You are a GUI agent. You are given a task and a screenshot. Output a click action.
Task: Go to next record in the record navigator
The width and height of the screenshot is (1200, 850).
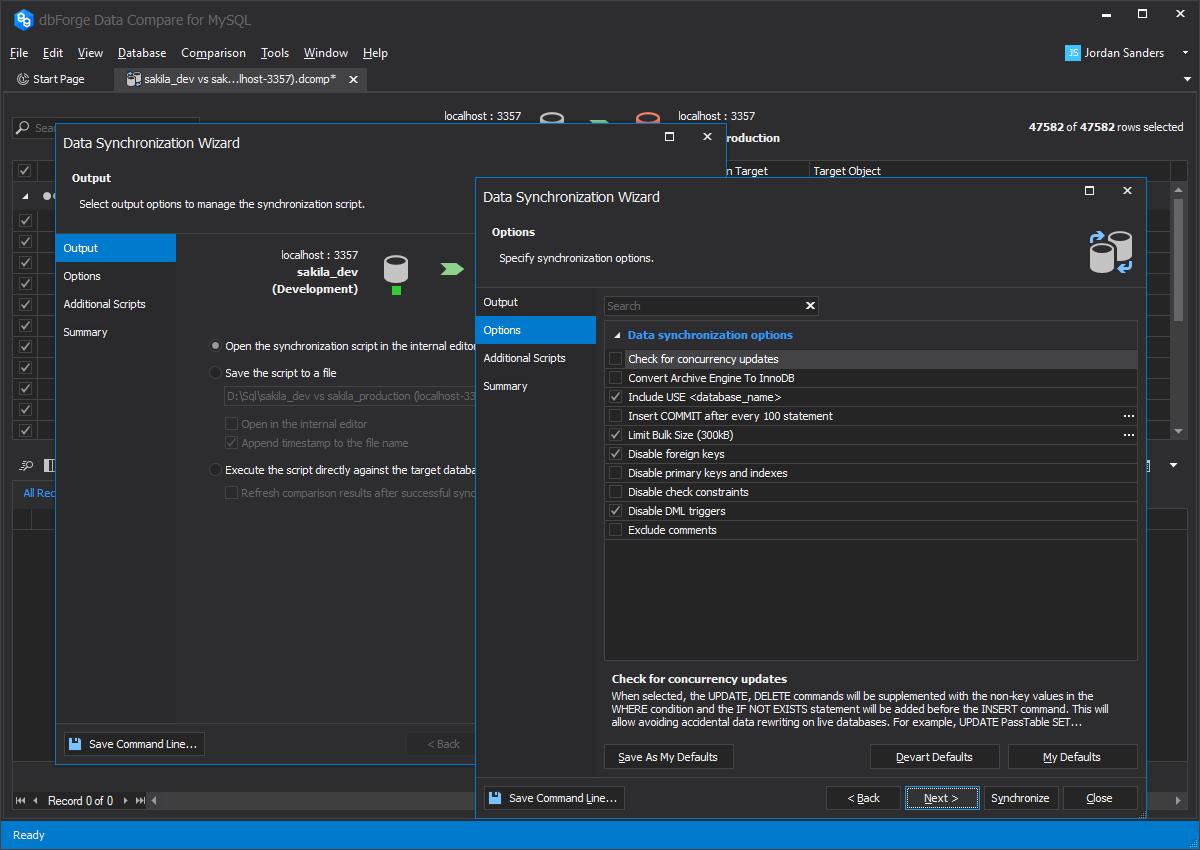pyautogui.click(x=126, y=801)
